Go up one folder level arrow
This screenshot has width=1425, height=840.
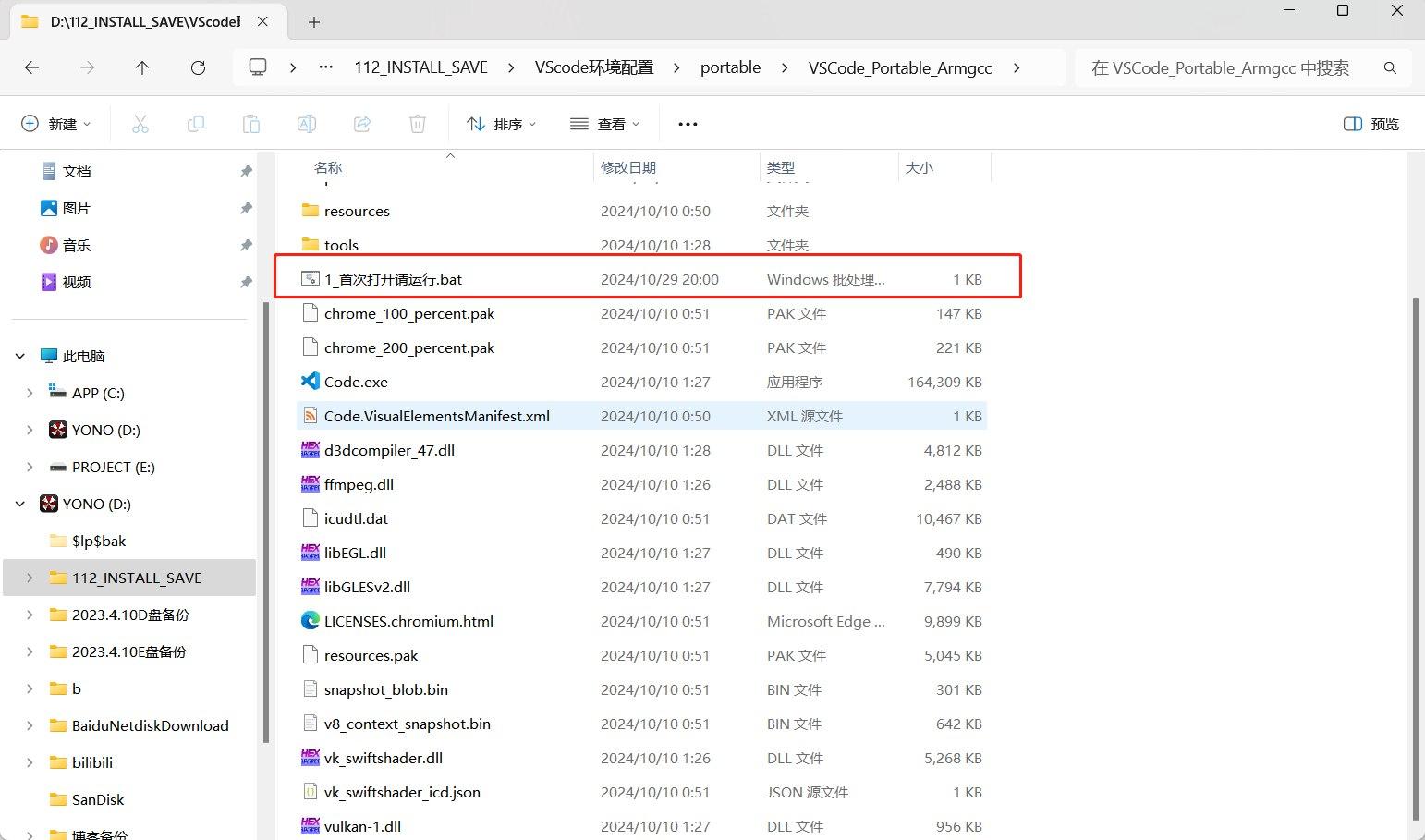[x=142, y=67]
